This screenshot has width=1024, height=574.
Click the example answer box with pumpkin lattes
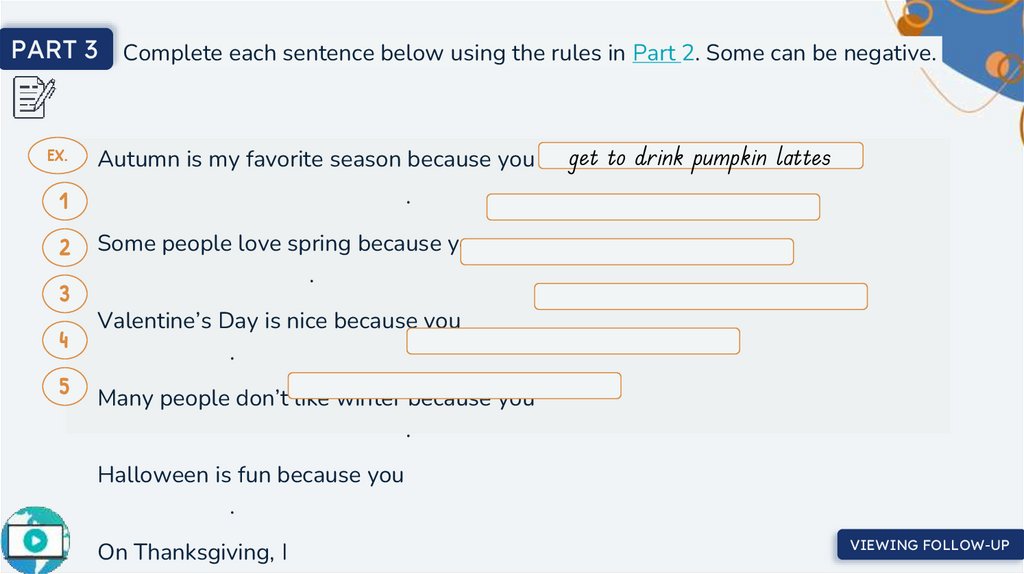(x=700, y=157)
